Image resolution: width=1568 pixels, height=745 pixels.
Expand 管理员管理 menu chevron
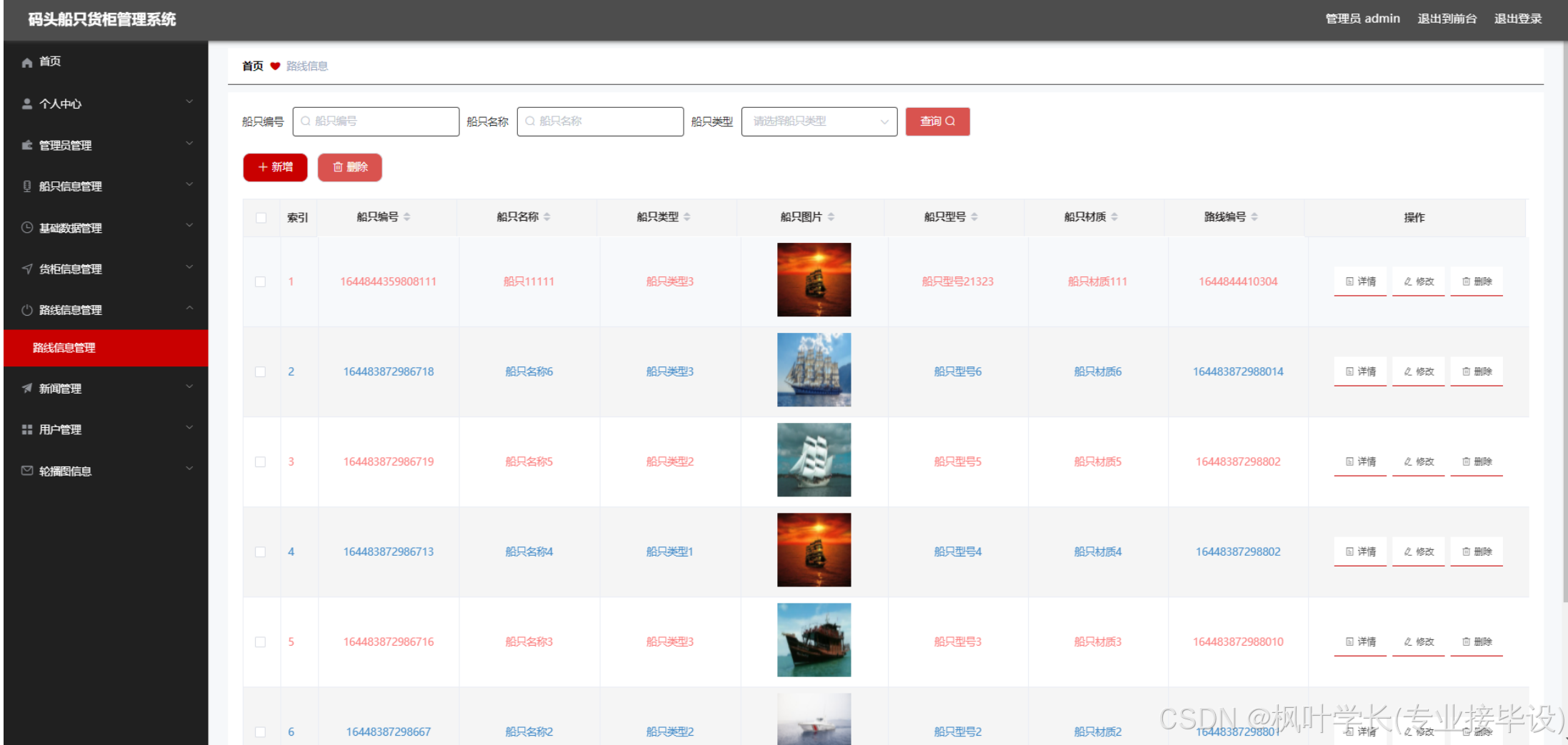pos(189,144)
